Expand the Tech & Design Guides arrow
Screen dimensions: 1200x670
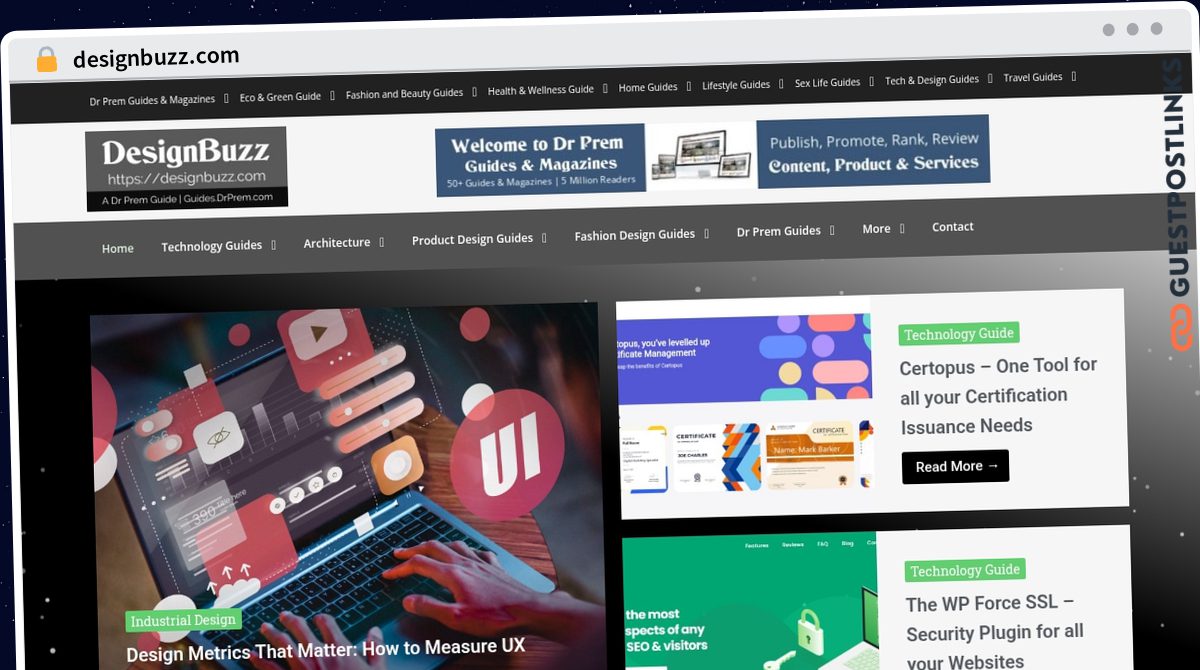click(x=991, y=77)
